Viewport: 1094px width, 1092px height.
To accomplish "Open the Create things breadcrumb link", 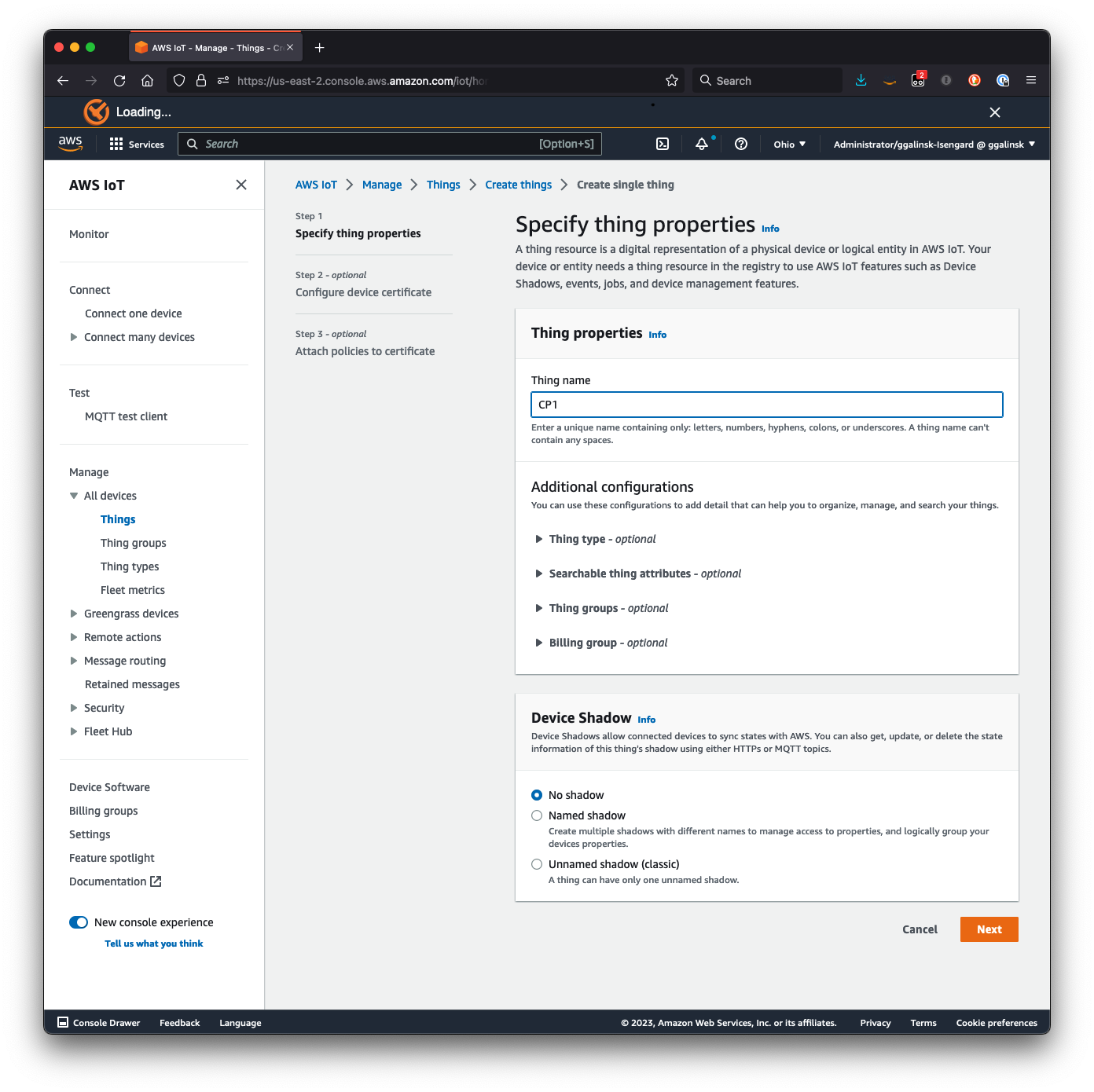I will point(518,185).
